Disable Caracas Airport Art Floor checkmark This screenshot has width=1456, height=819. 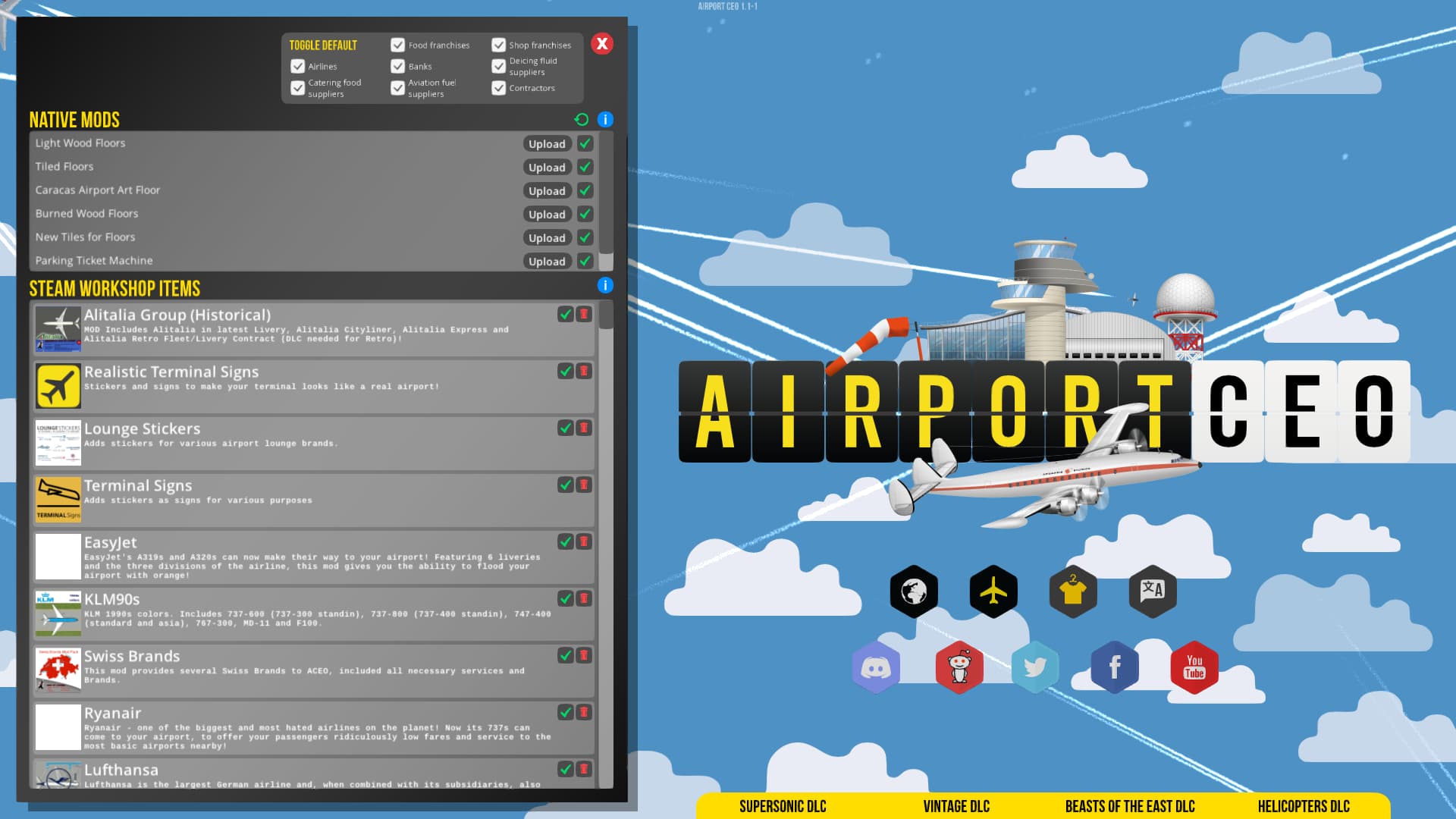585,190
